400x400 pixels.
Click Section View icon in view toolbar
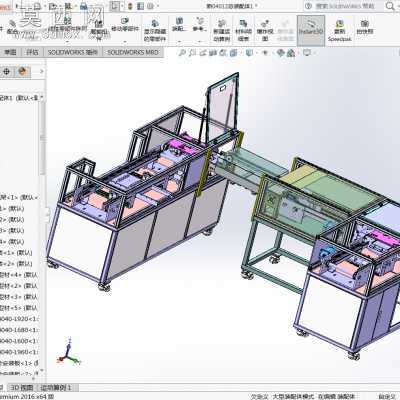tap(213, 53)
